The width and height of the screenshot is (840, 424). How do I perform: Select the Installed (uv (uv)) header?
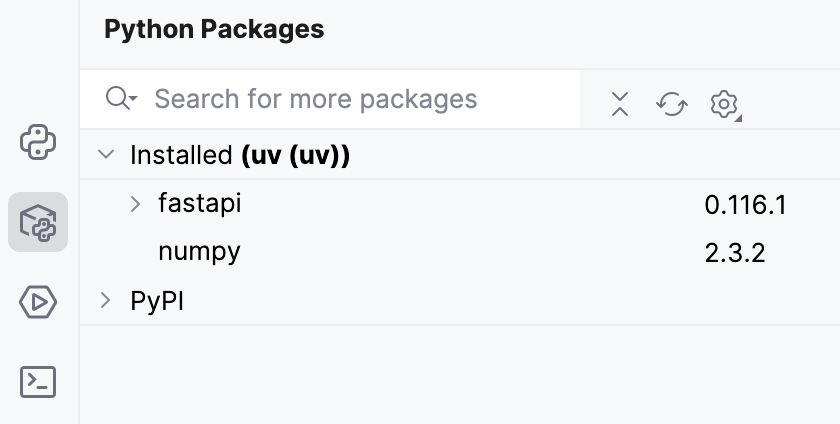tap(240, 155)
